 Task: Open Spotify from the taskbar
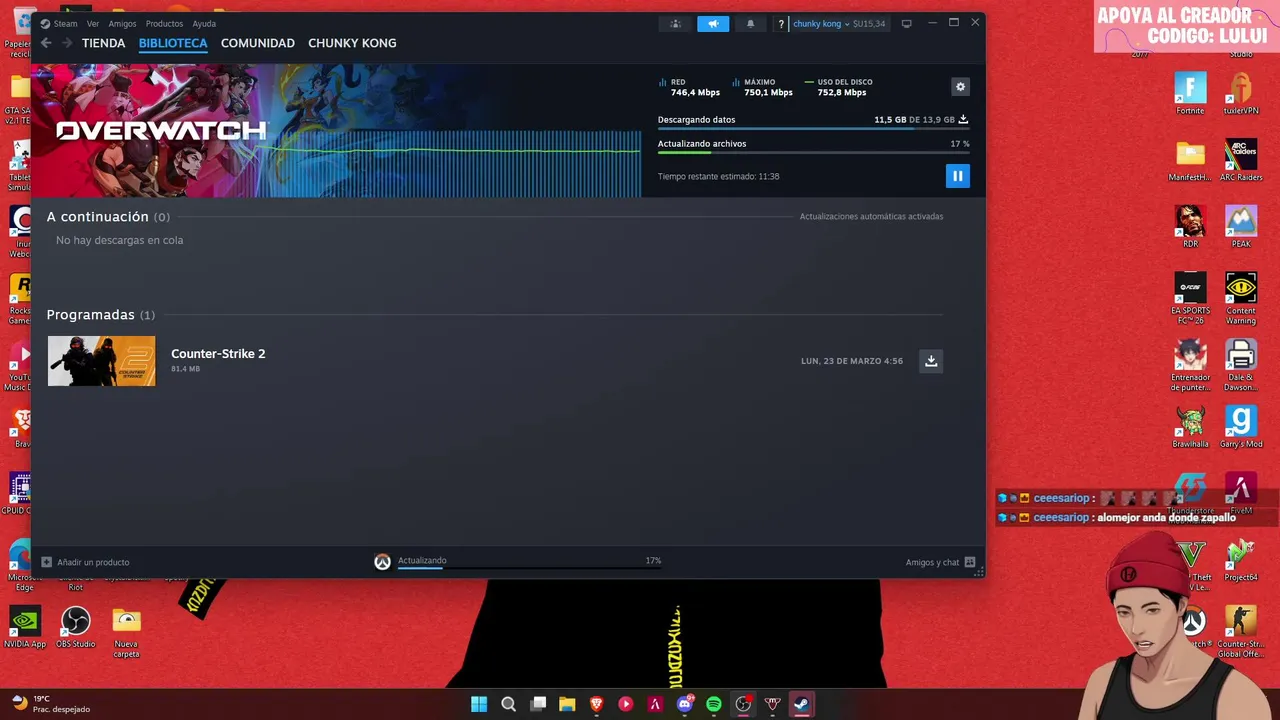tap(714, 704)
